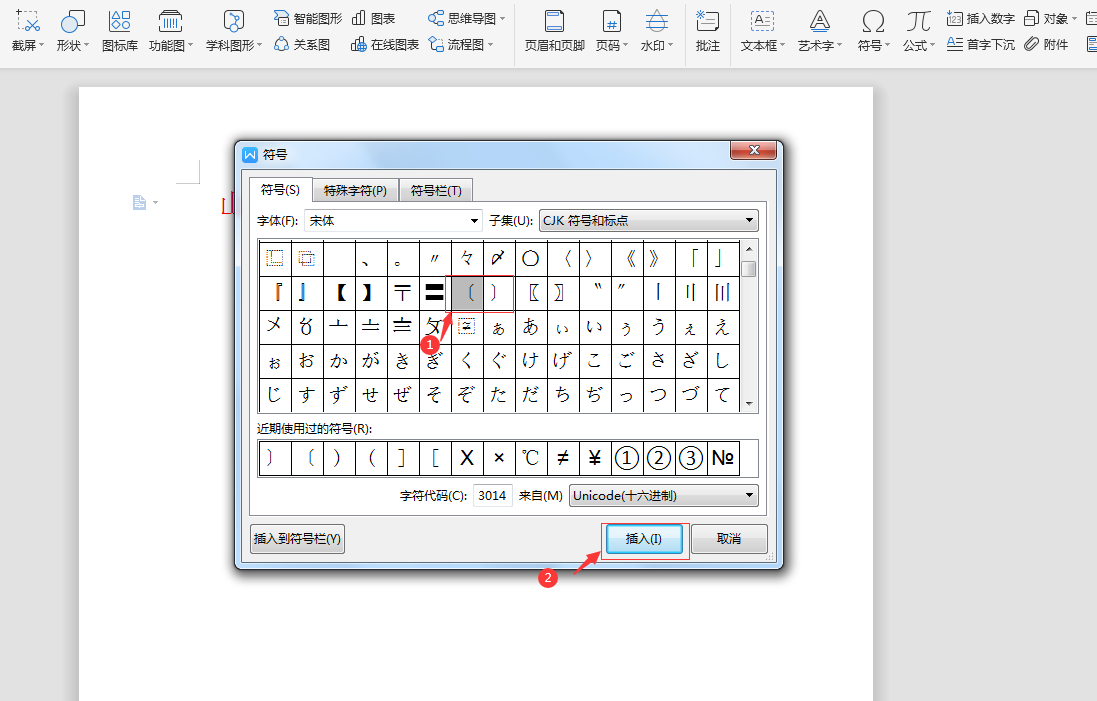Image resolution: width=1097 pixels, height=701 pixels.
Task: Insert a 图表 chart
Action: point(374,18)
